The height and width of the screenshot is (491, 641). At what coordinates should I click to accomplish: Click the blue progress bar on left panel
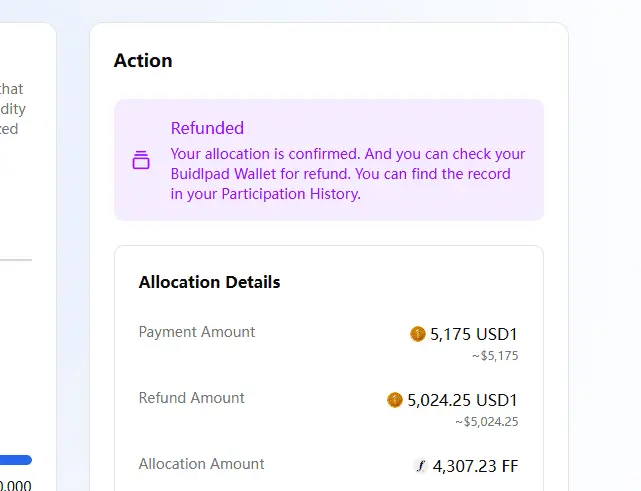tap(16, 460)
